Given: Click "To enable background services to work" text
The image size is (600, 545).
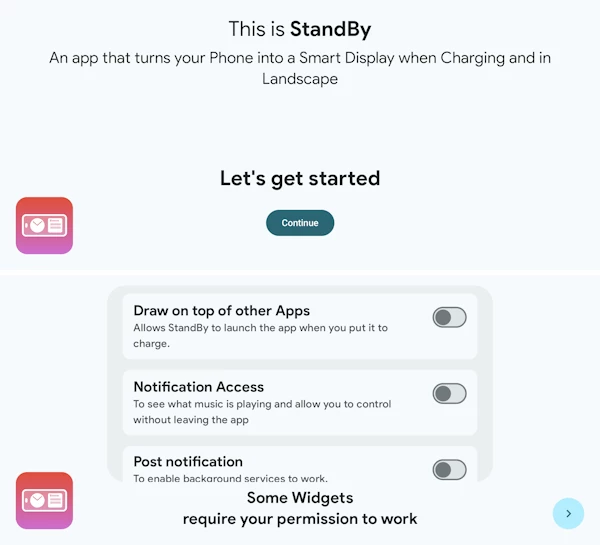Looking at the screenshot, I should click(x=230, y=479).
